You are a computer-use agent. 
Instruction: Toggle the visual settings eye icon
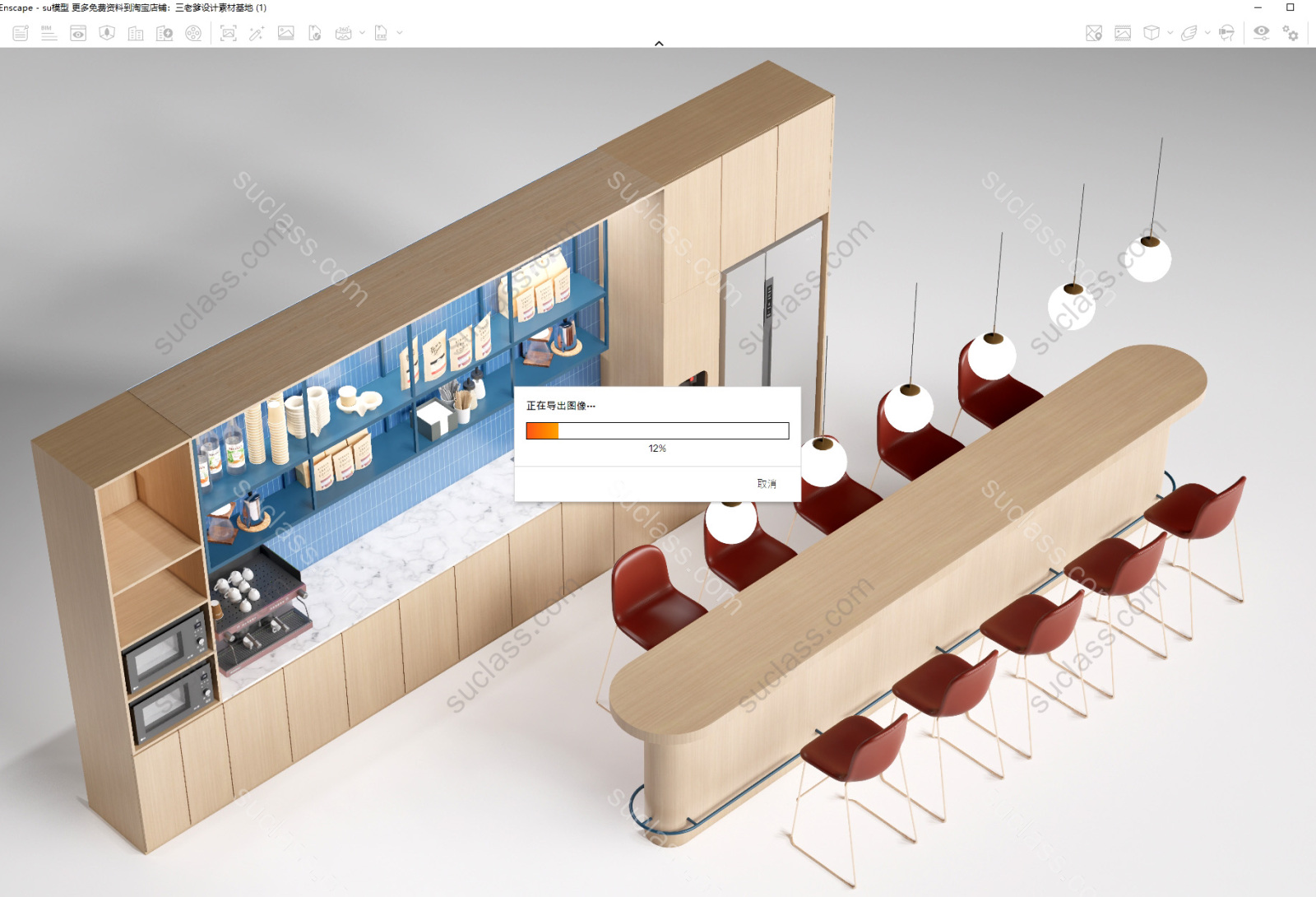1261,33
